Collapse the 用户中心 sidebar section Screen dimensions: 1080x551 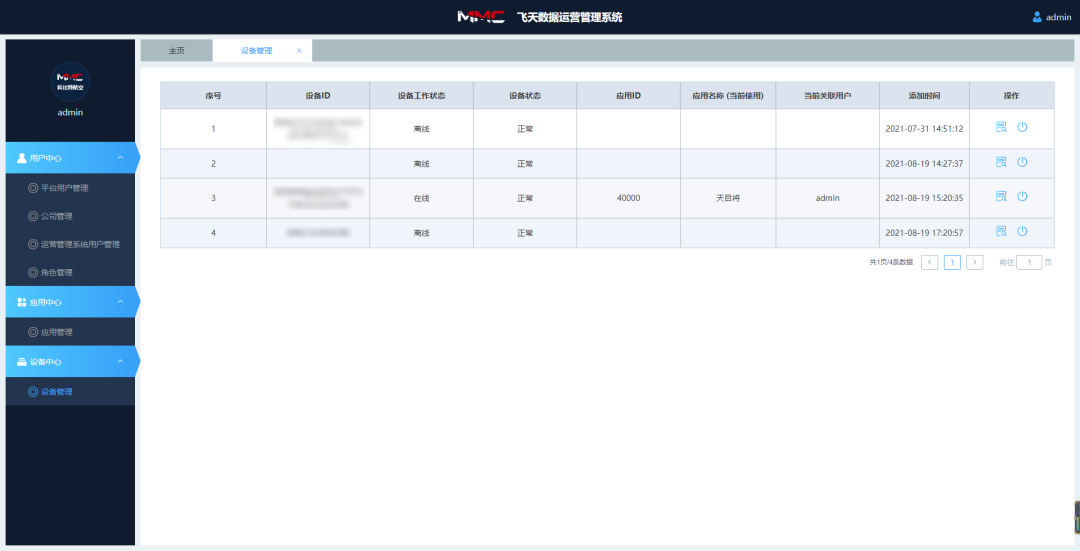click(x=120, y=158)
